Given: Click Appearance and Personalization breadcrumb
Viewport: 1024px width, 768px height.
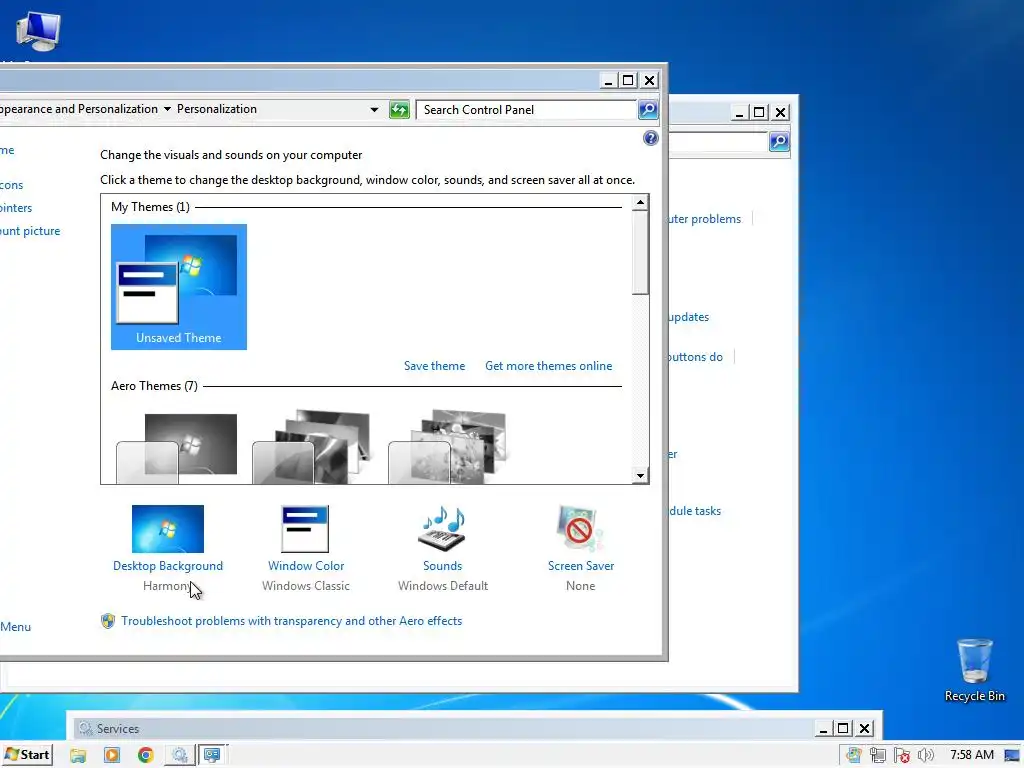Looking at the screenshot, I should [79, 109].
